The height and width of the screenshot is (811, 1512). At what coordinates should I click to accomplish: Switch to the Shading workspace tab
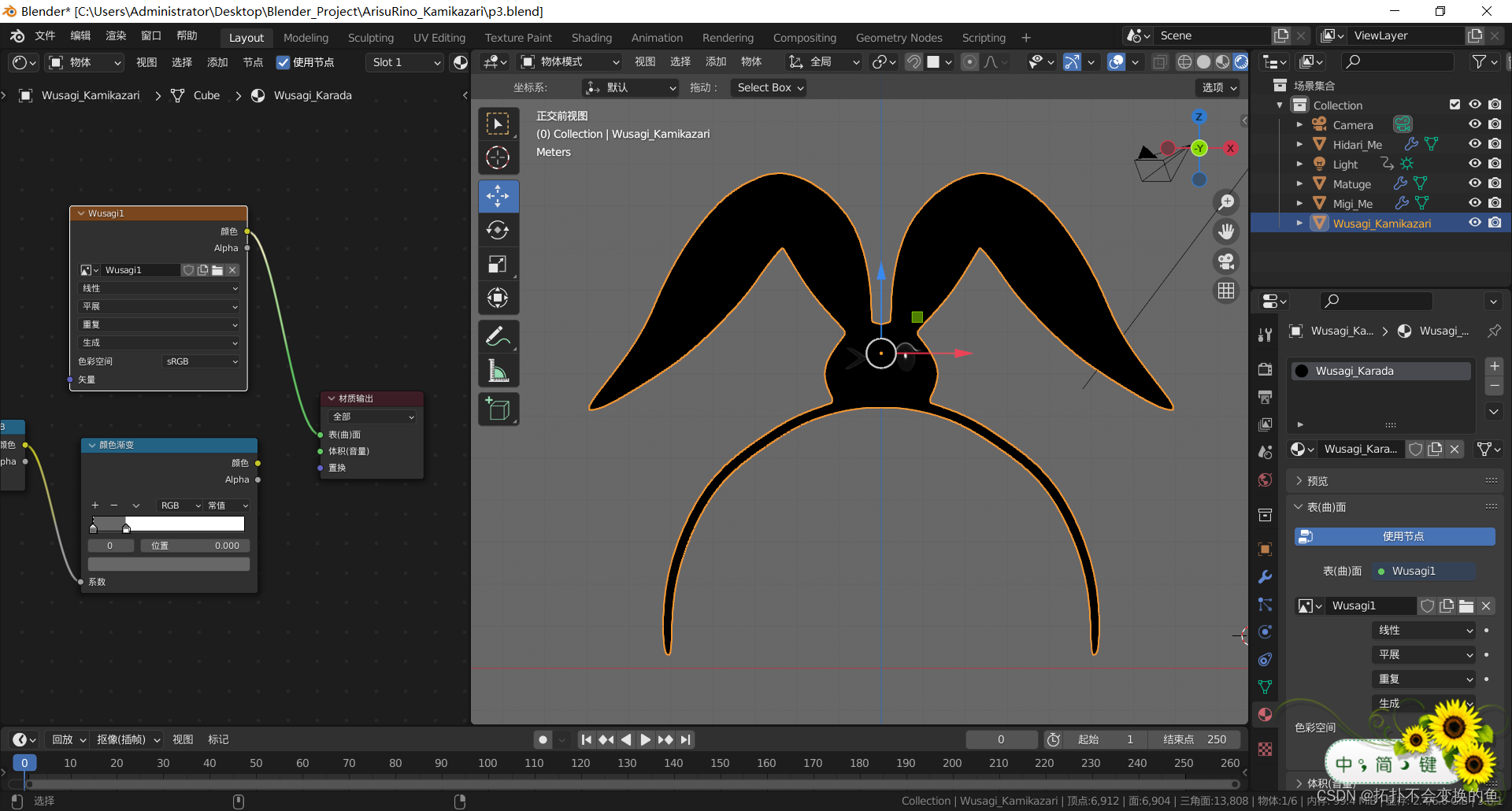coord(591,38)
